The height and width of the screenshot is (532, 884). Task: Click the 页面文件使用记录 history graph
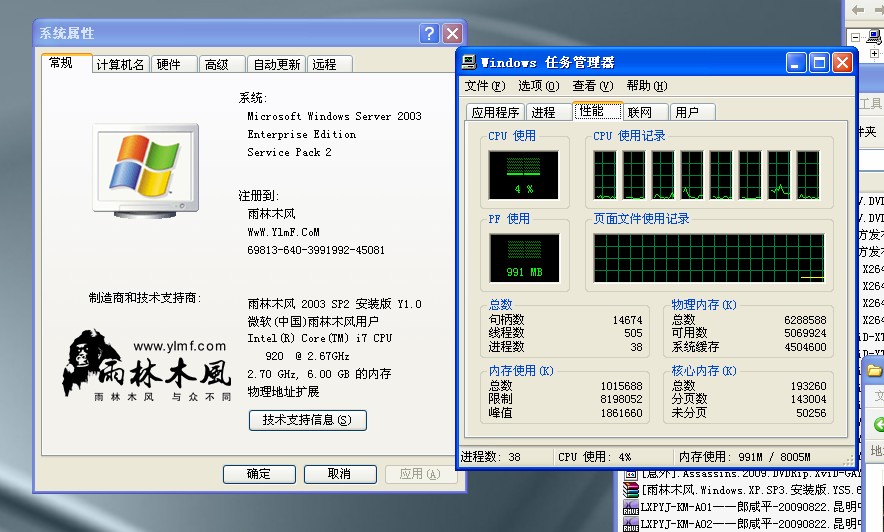pyautogui.click(x=709, y=258)
